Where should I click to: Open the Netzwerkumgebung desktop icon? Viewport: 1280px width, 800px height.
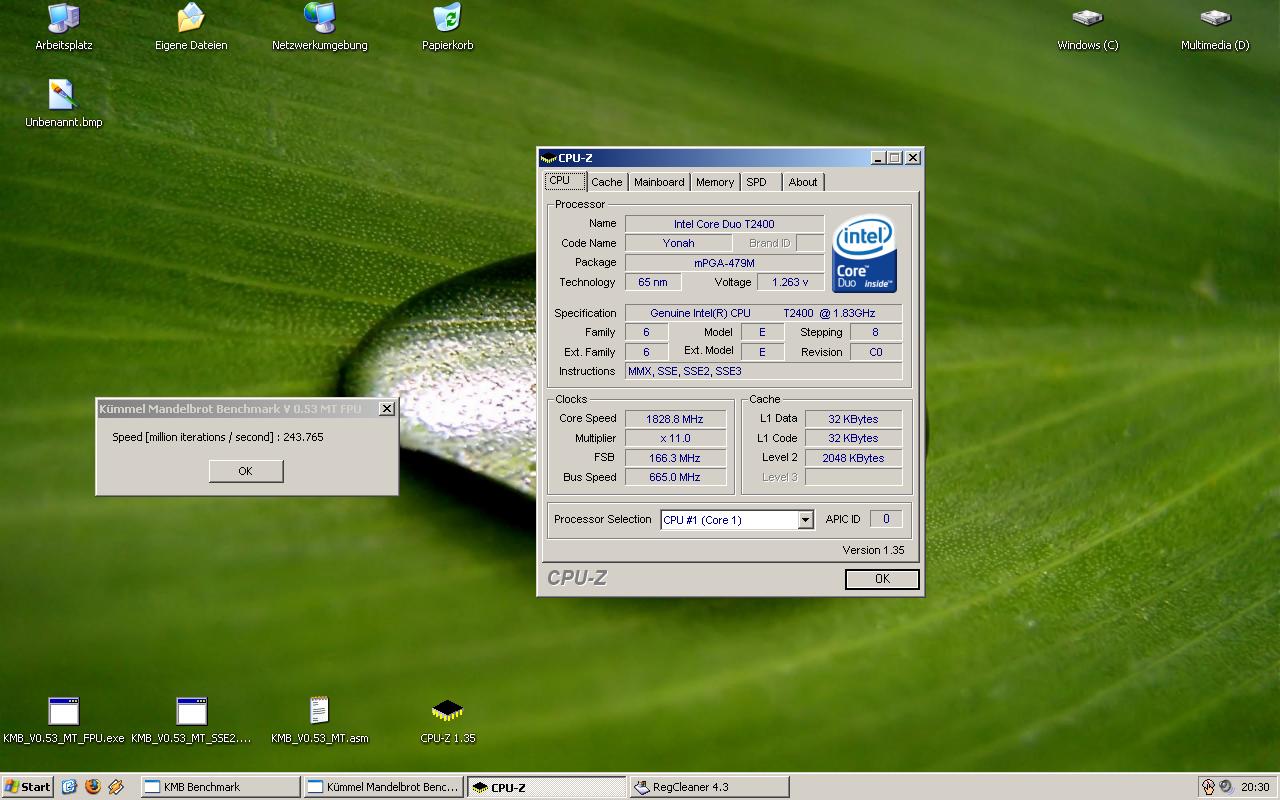pos(319,19)
